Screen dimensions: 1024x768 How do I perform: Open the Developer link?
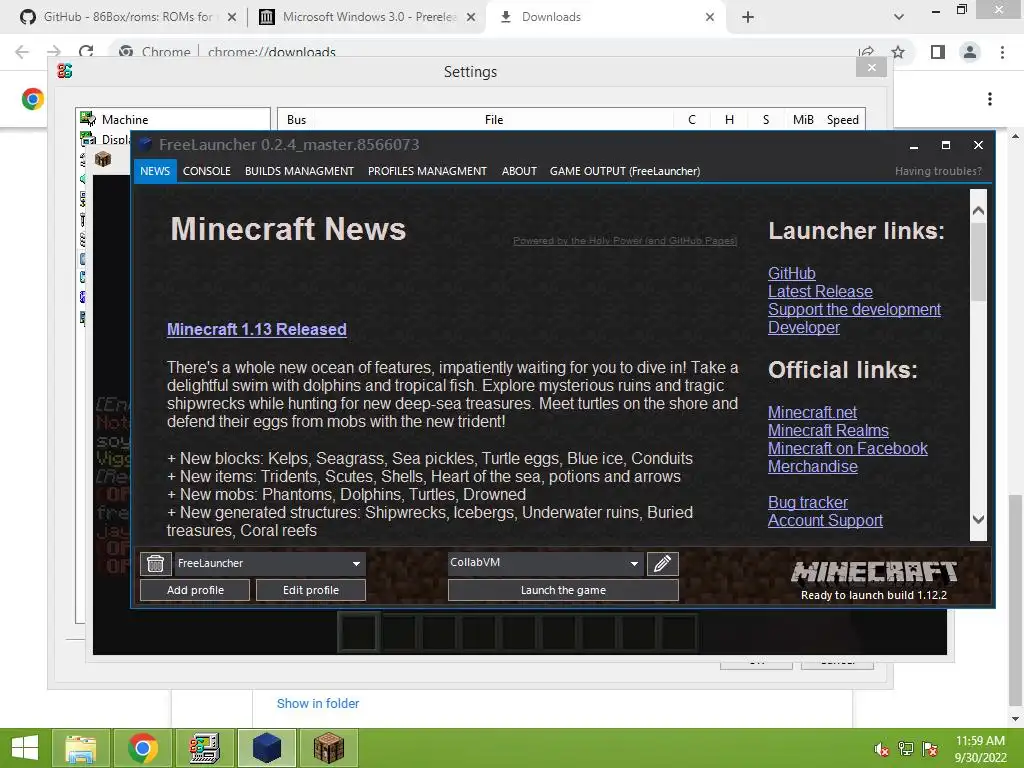804,327
